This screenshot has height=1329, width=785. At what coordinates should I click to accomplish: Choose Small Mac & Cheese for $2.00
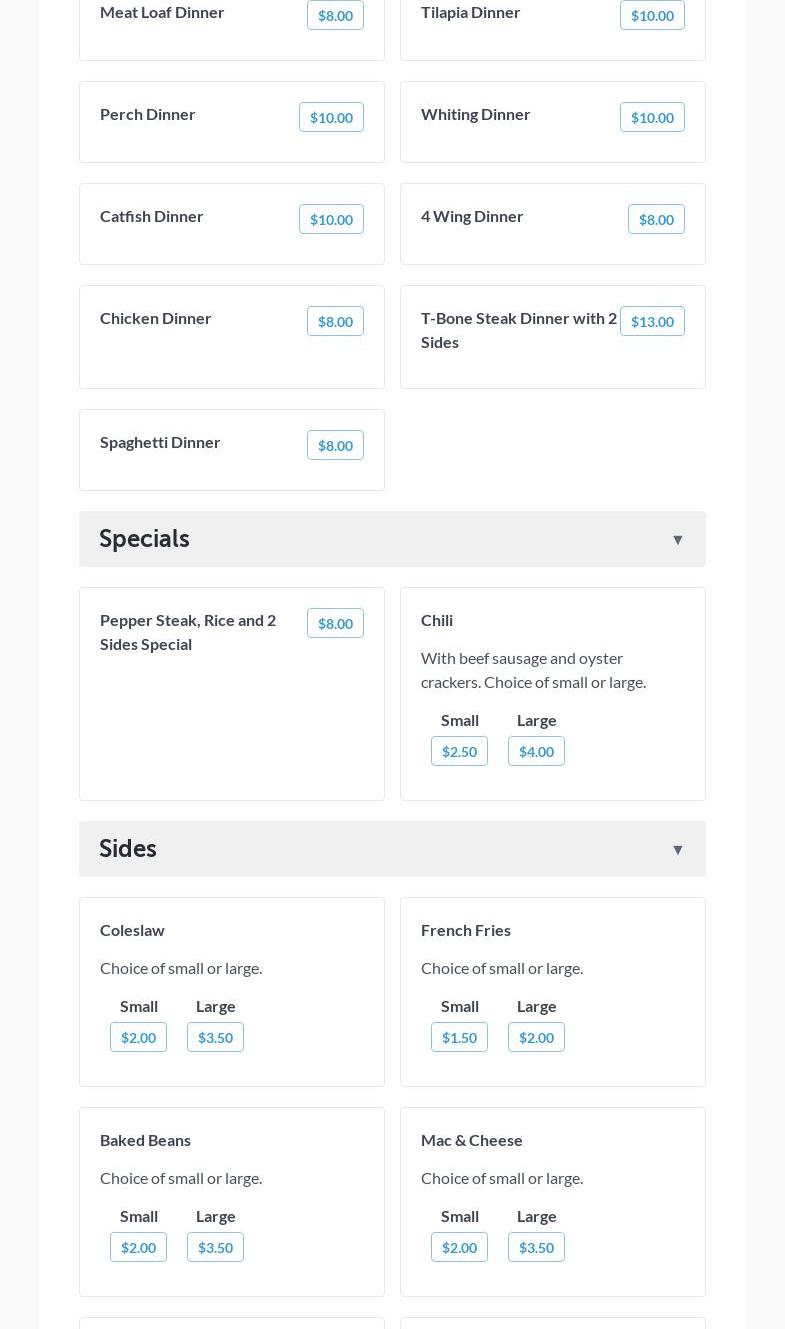[459, 1248]
